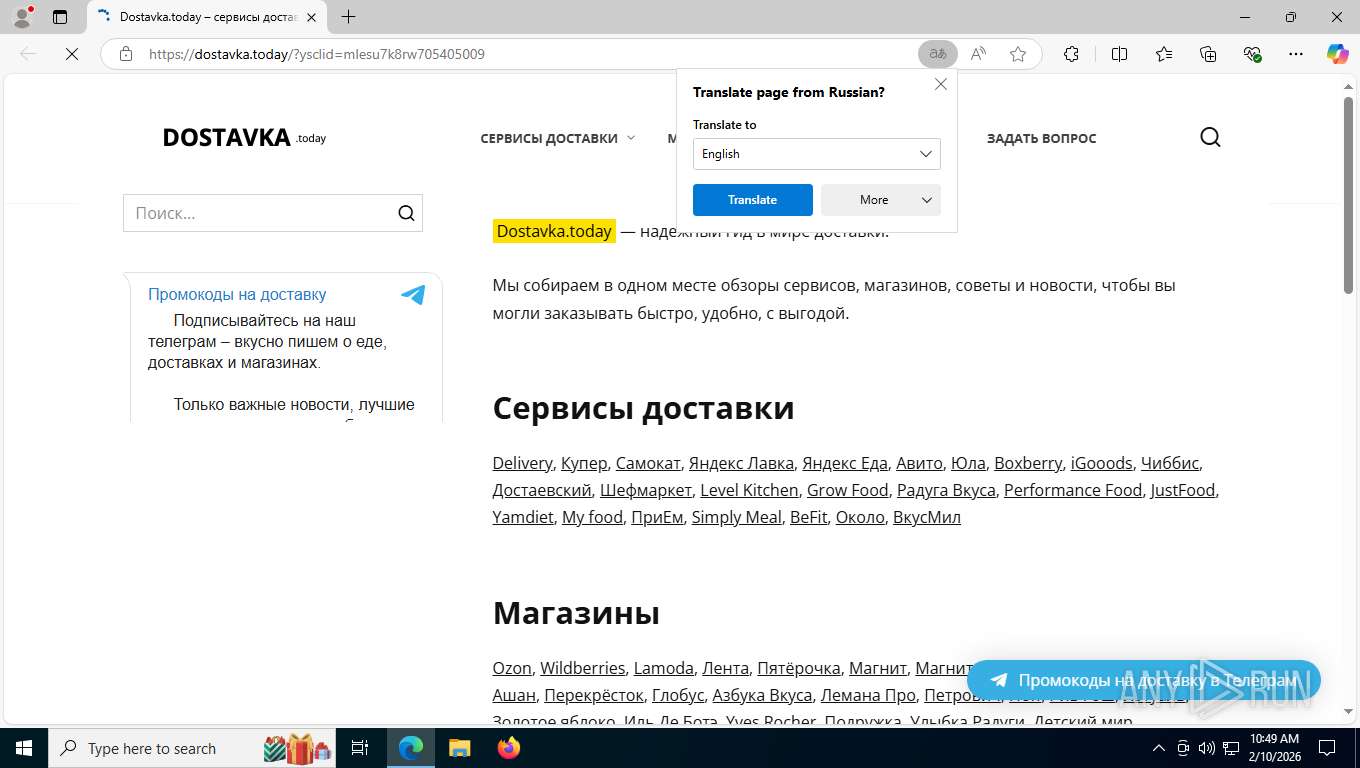Open the Translate to language dropdown

click(817, 154)
